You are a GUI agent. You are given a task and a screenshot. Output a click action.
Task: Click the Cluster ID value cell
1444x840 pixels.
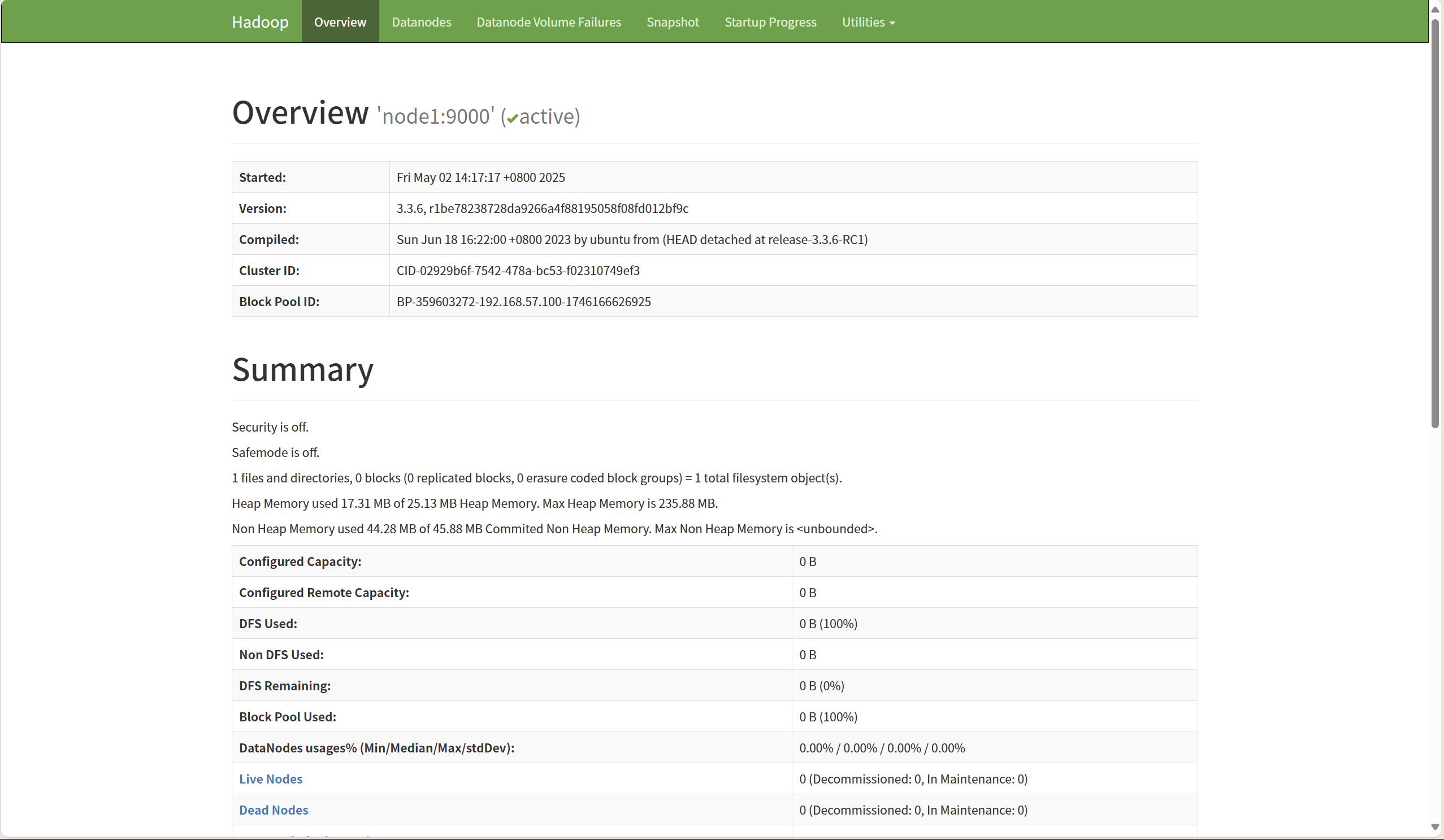(518, 270)
